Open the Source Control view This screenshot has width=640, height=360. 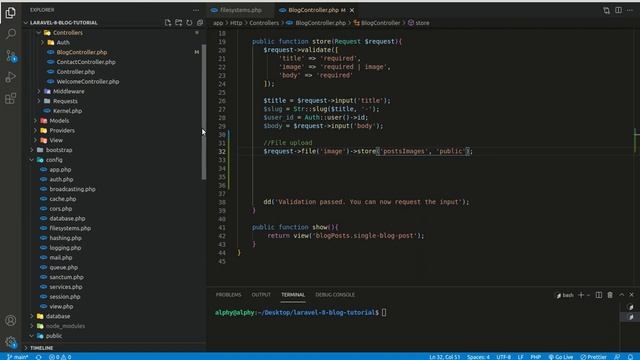coord(11,56)
